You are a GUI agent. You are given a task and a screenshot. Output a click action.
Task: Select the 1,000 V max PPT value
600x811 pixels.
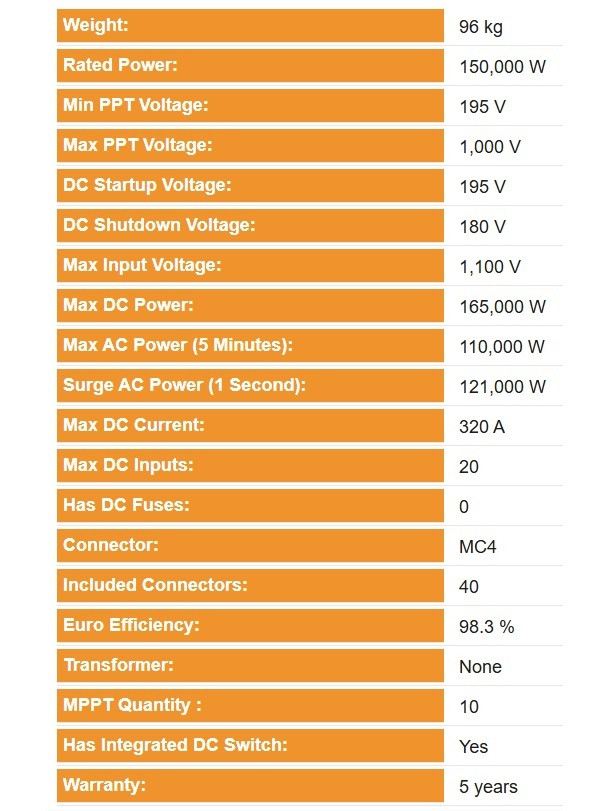tap(489, 147)
